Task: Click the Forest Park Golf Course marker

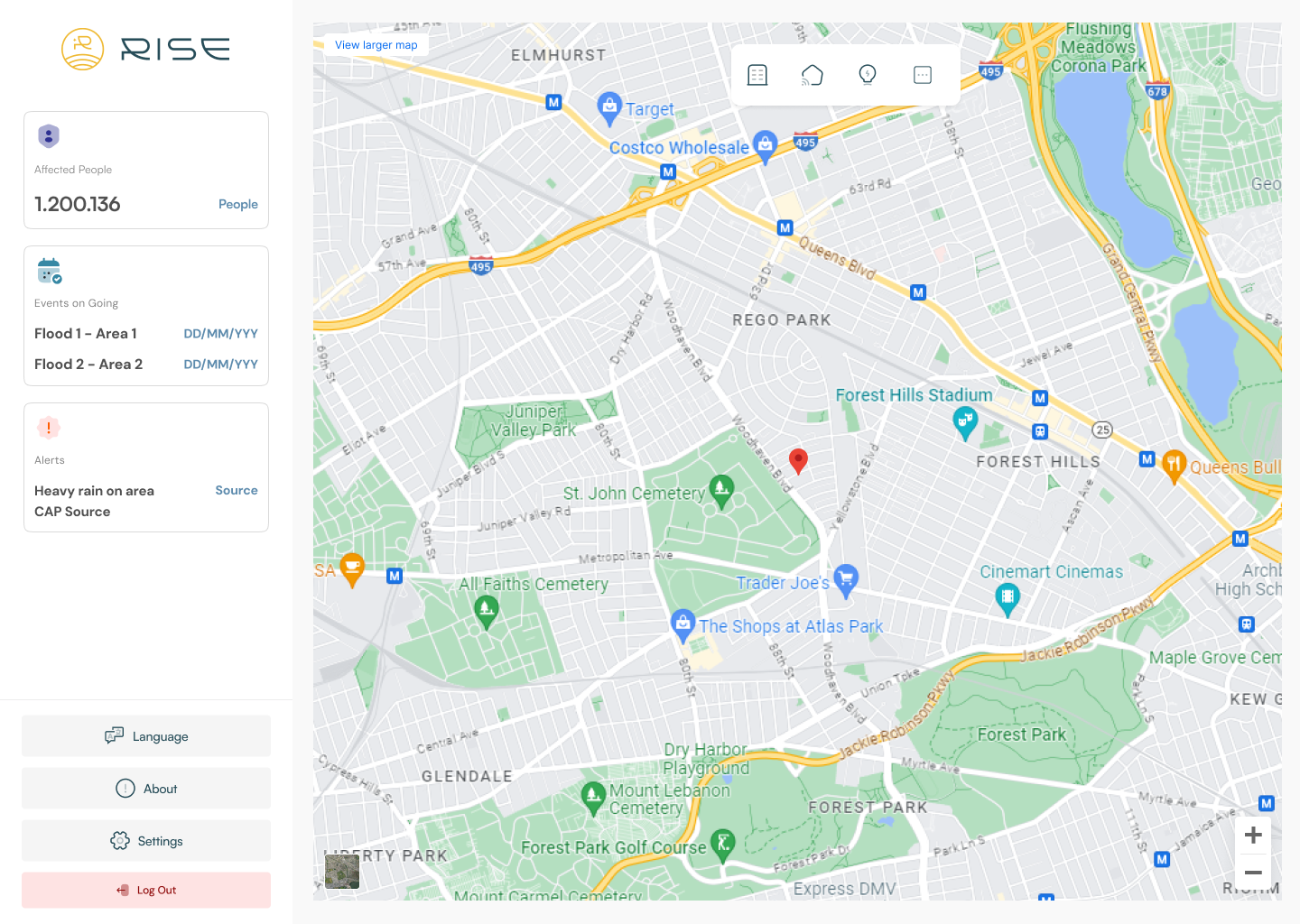Action: 723,845
